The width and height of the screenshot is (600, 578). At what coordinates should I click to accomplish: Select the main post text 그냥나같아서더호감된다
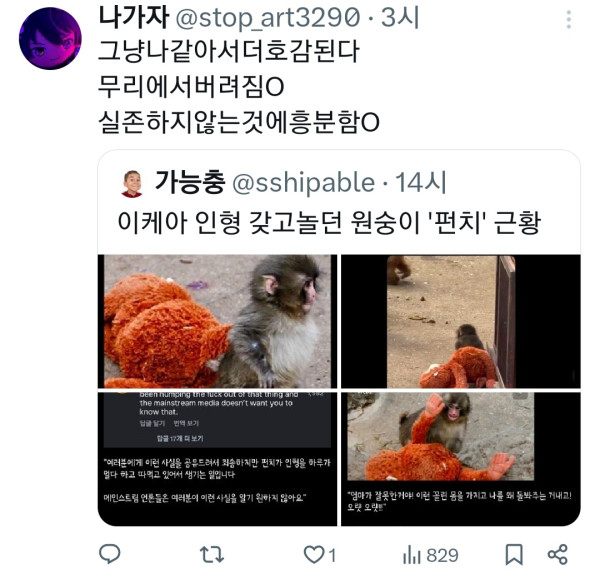coord(229,52)
